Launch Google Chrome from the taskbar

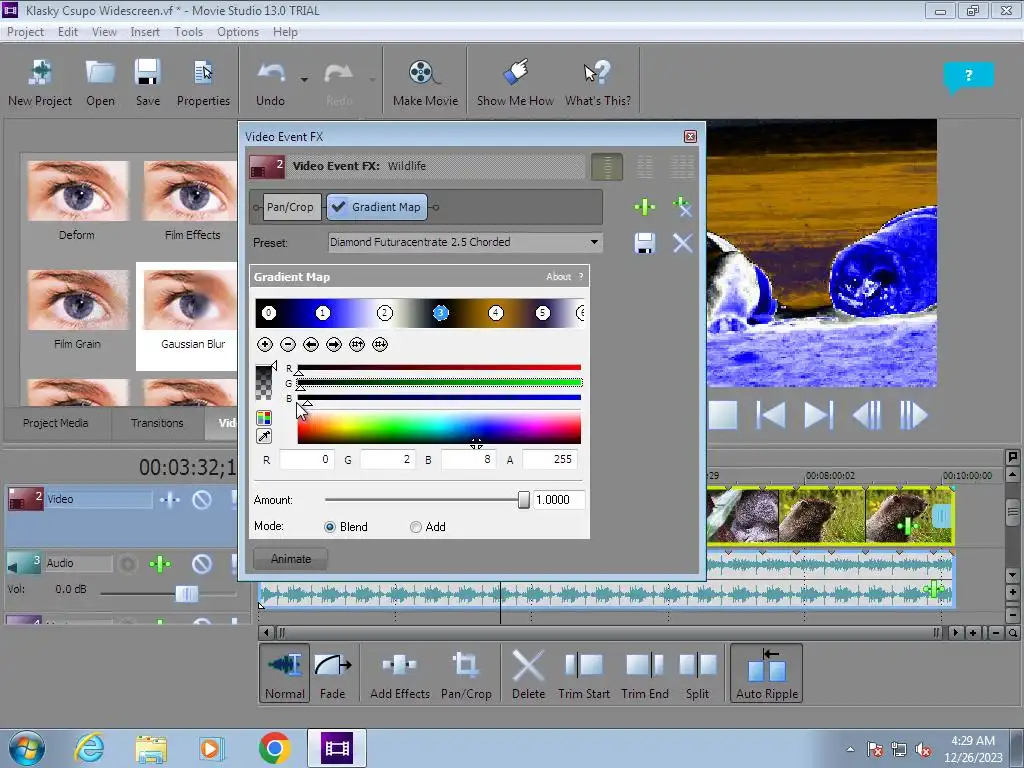pyautogui.click(x=274, y=748)
